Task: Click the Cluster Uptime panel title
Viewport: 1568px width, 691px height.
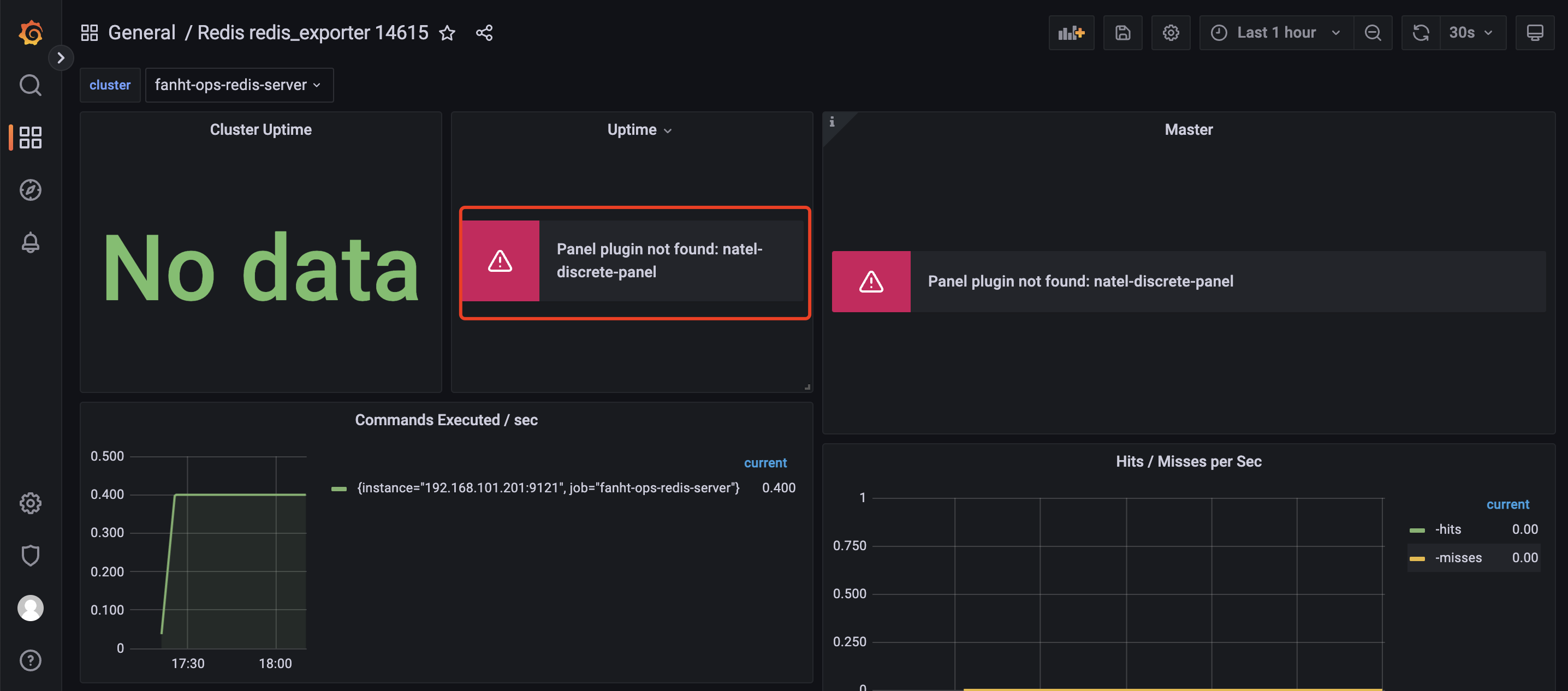Action: pos(260,129)
